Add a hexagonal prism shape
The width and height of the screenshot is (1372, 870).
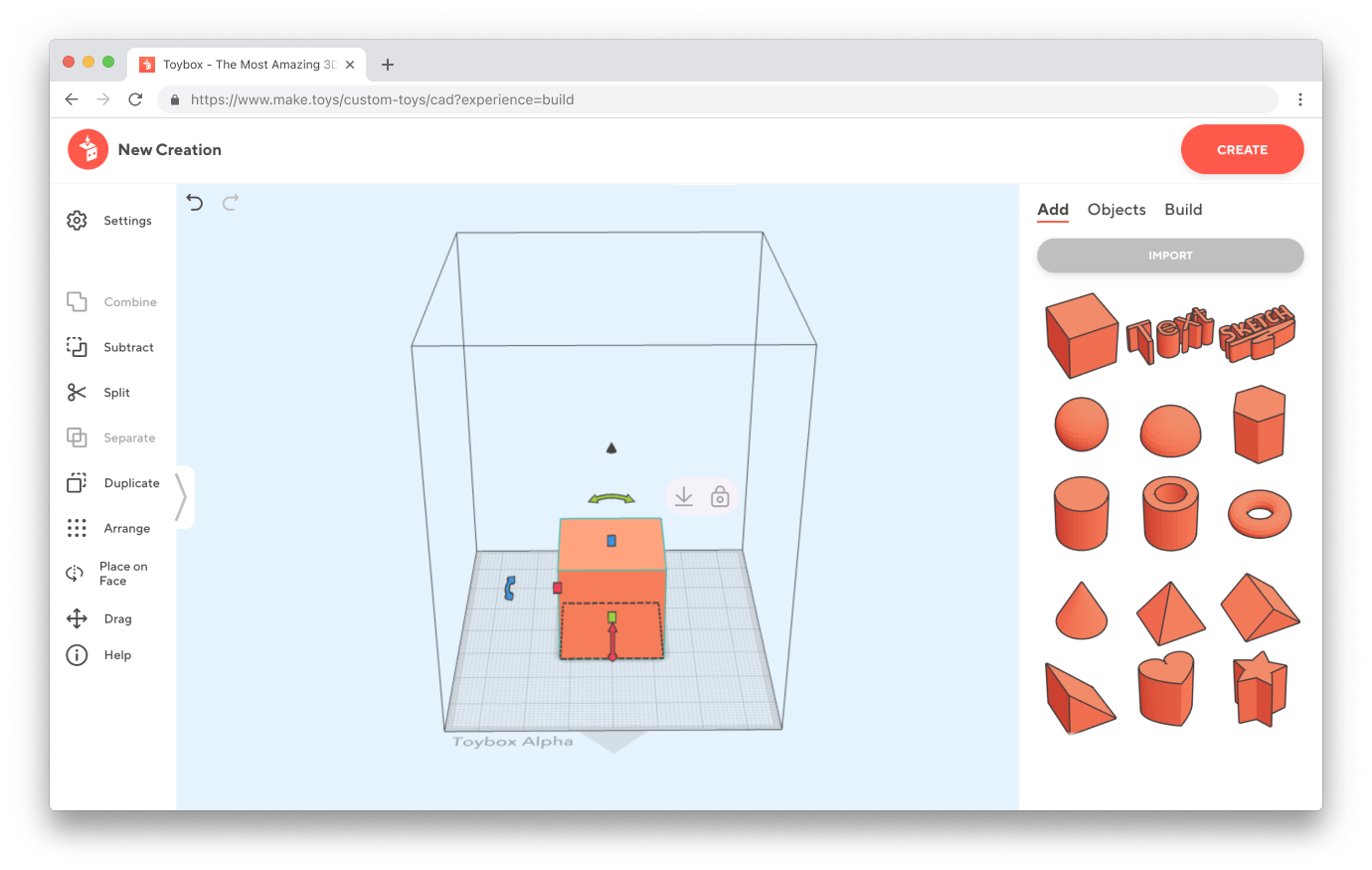click(x=1260, y=425)
